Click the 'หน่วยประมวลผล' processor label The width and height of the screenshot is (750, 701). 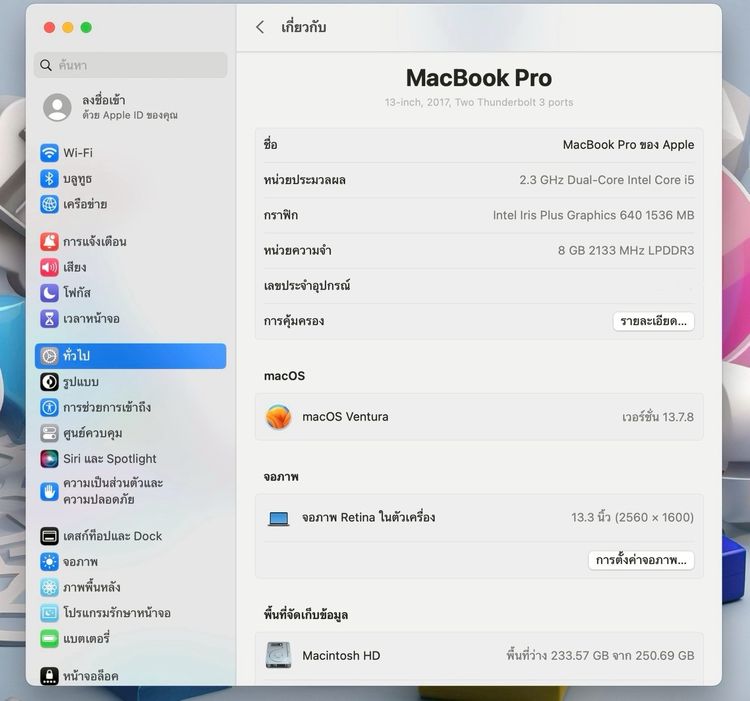pyautogui.click(x=304, y=180)
